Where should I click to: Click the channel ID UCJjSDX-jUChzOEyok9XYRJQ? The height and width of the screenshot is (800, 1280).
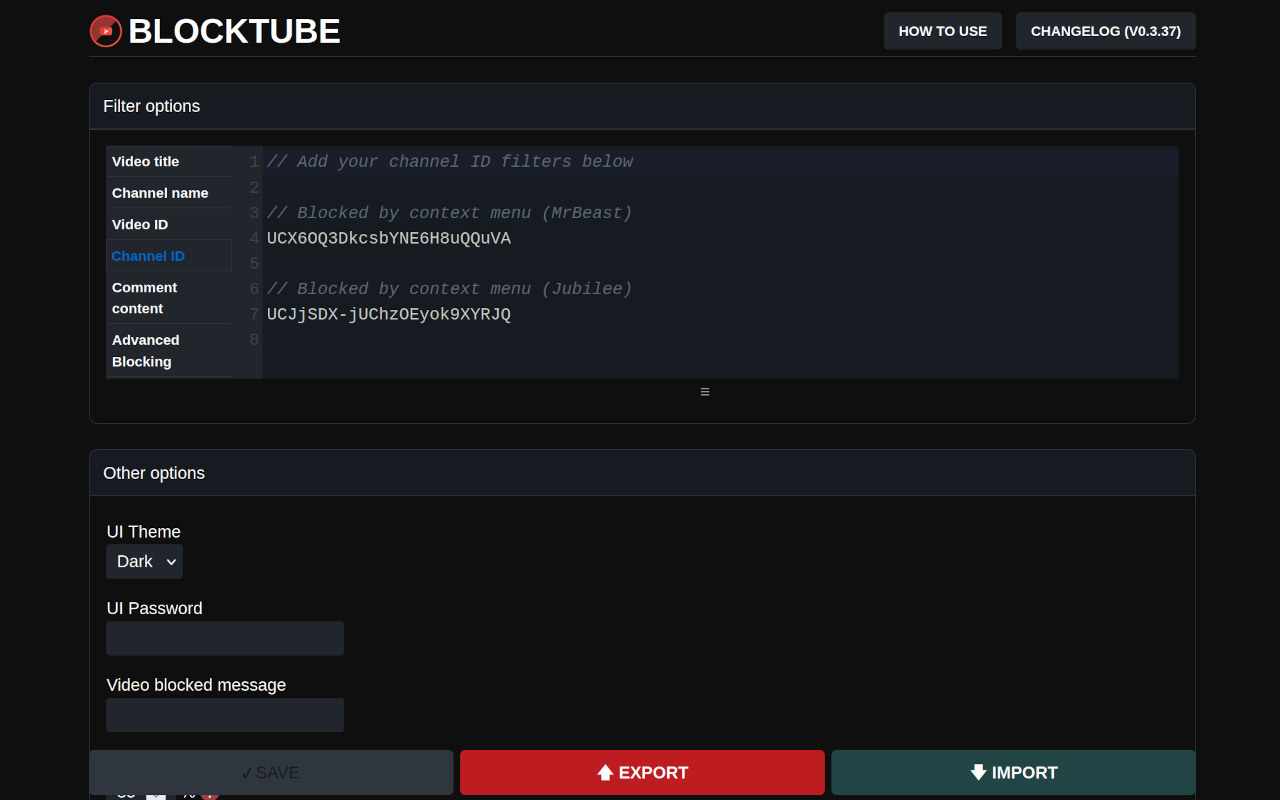[x=389, y=314]
